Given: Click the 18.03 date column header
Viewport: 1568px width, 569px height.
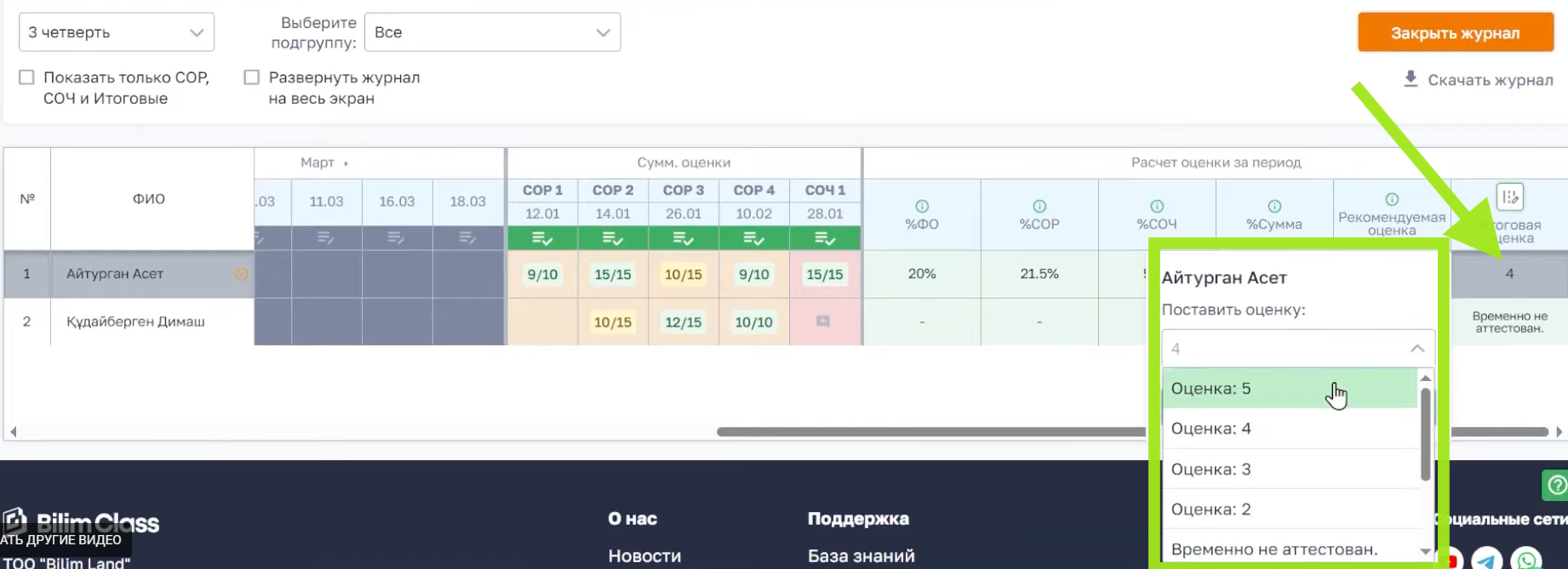Looking at the screenshot, I should (467, 202).
